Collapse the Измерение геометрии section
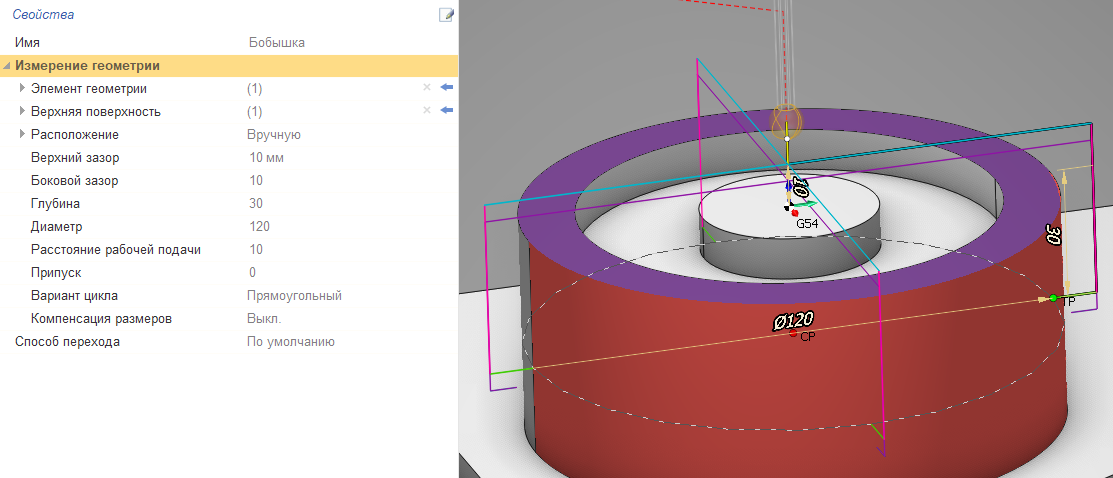Viewport: 1113px width, 478px height. [x=8, y=66]
